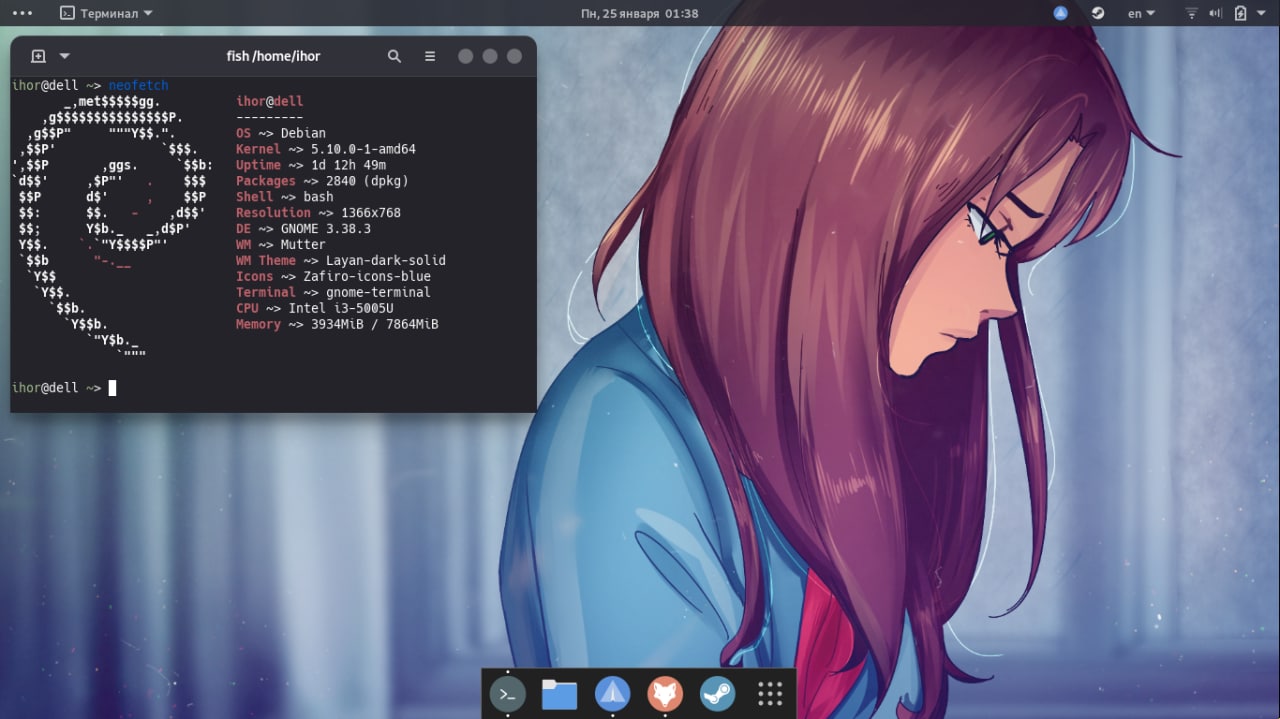Screen dimensions: 1280x719
Task: Click the 'DE ~> GNOME 3.38.3' line
Action: pos(303,229)
